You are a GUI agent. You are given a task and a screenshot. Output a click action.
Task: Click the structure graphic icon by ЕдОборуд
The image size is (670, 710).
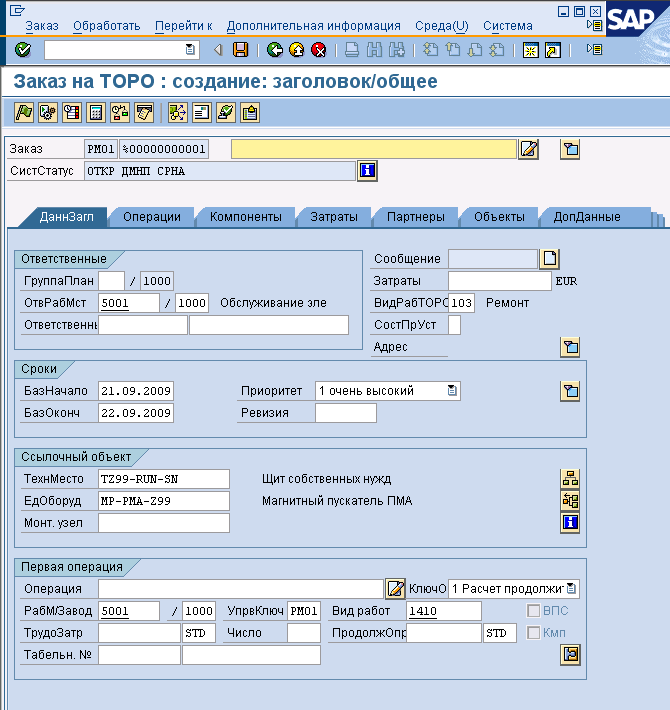tap(570, 500)
